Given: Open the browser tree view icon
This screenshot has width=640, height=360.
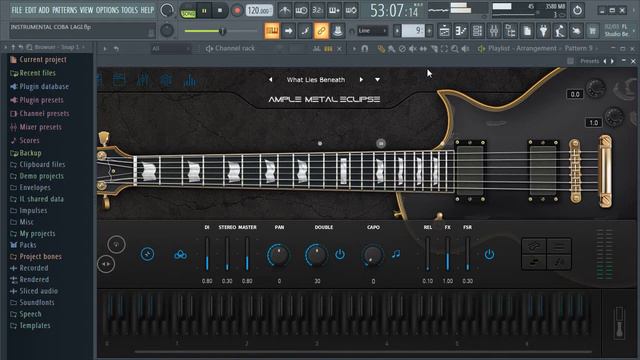Looking at the screenshot, I should pyautogui.click(x=510, y=31).
